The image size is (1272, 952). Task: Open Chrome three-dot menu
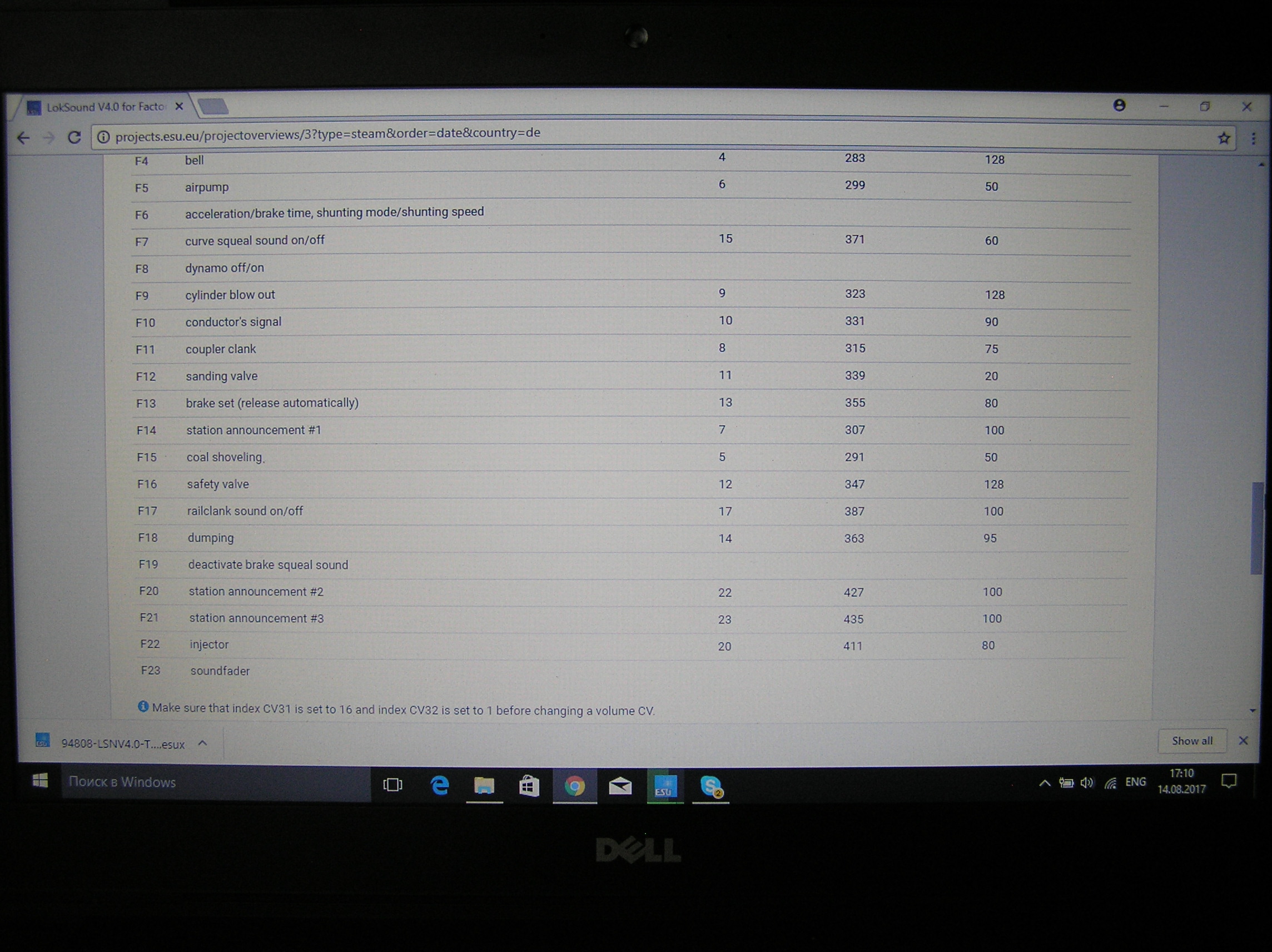click(x=1254, y=138)
